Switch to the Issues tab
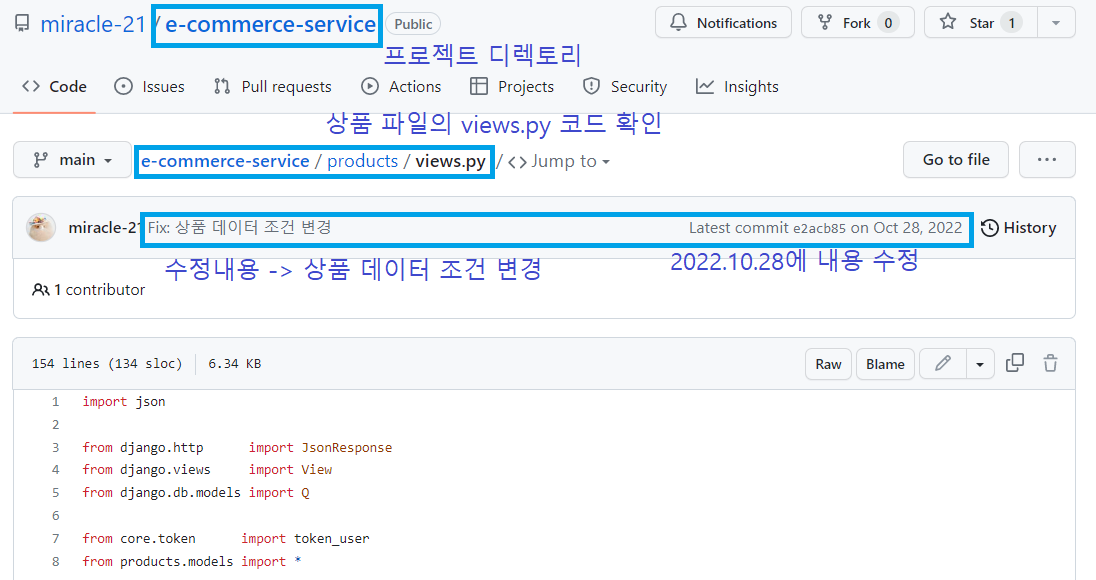 pyautogui.click(x=150, y=87)
